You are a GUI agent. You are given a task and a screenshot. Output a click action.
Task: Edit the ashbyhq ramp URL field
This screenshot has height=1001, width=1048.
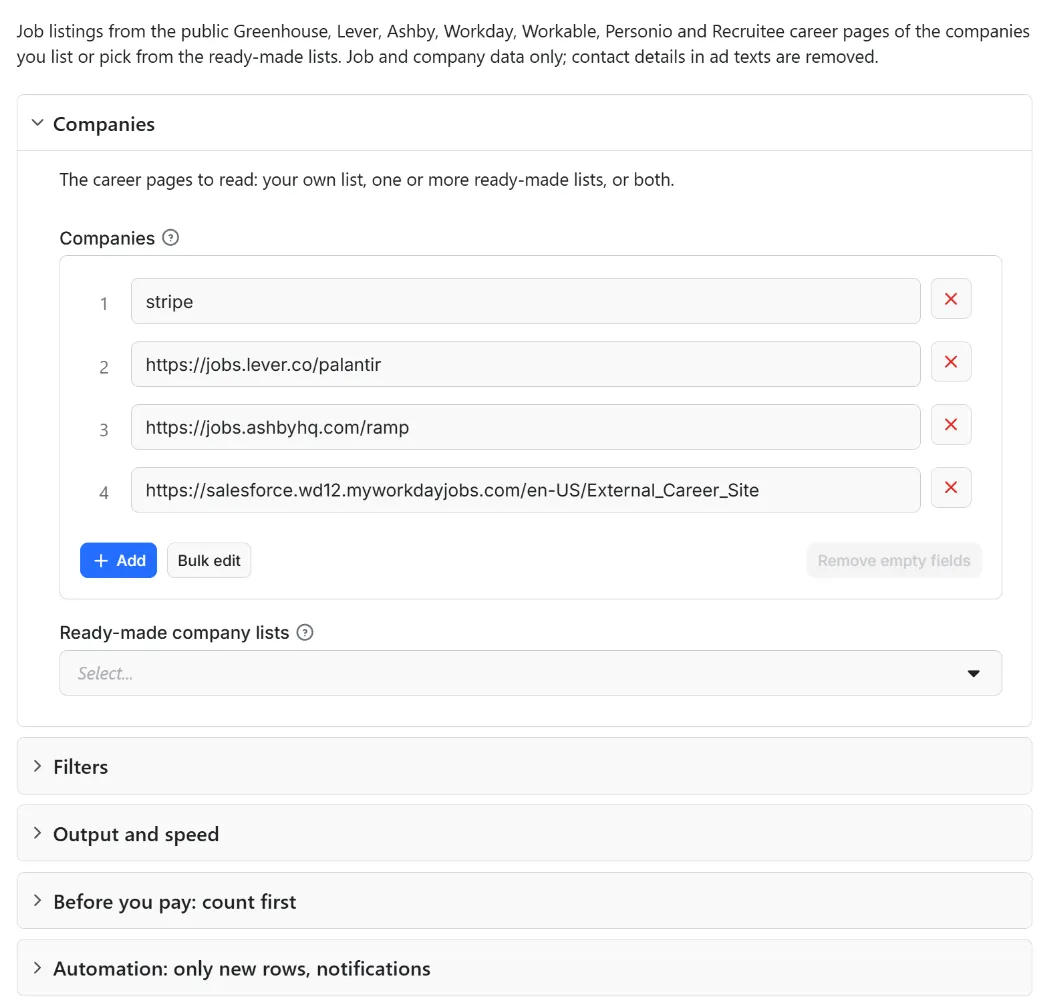pyautogui.click(x=525, y=427)
